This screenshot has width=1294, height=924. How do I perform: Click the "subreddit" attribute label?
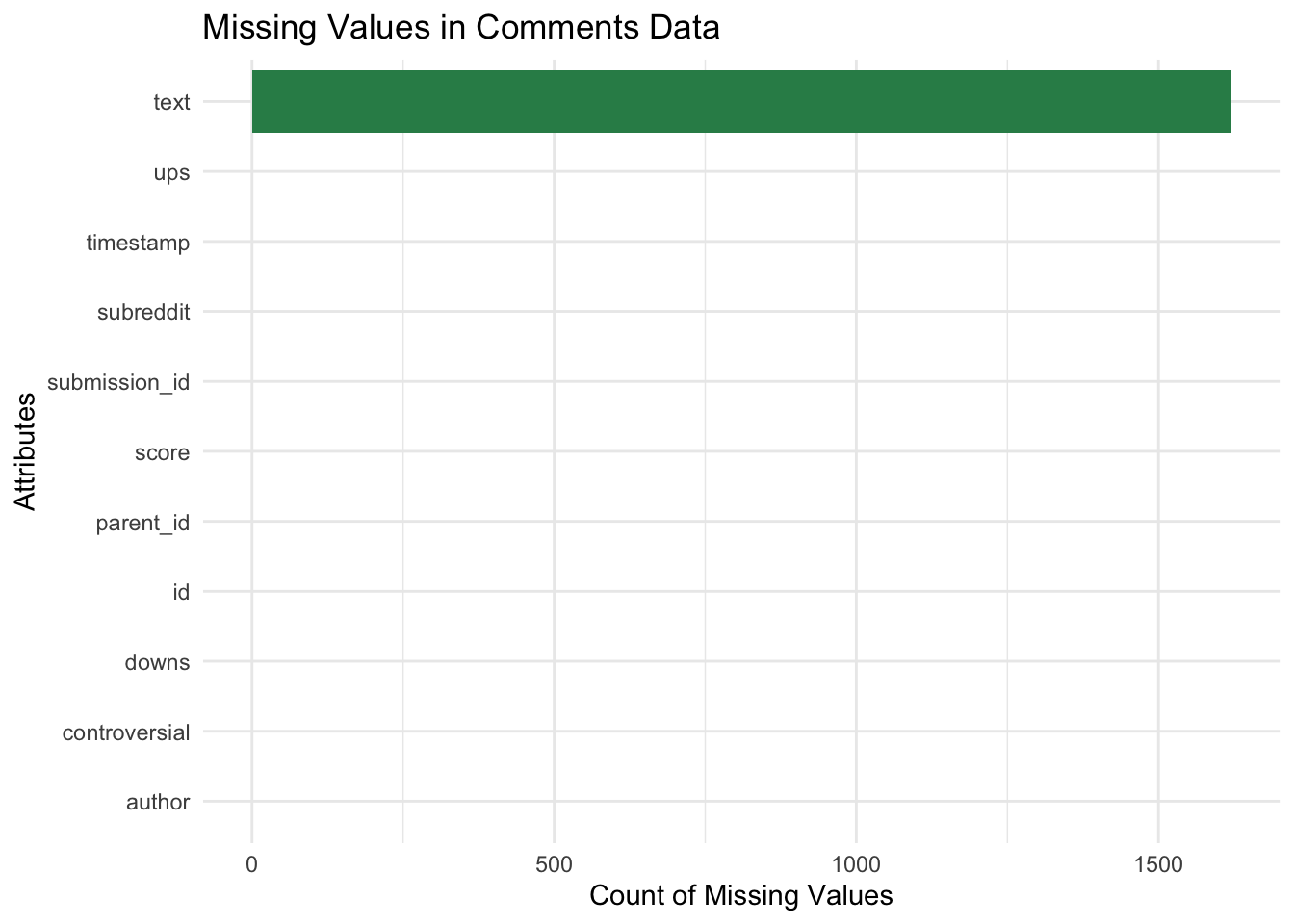(143, 313)
